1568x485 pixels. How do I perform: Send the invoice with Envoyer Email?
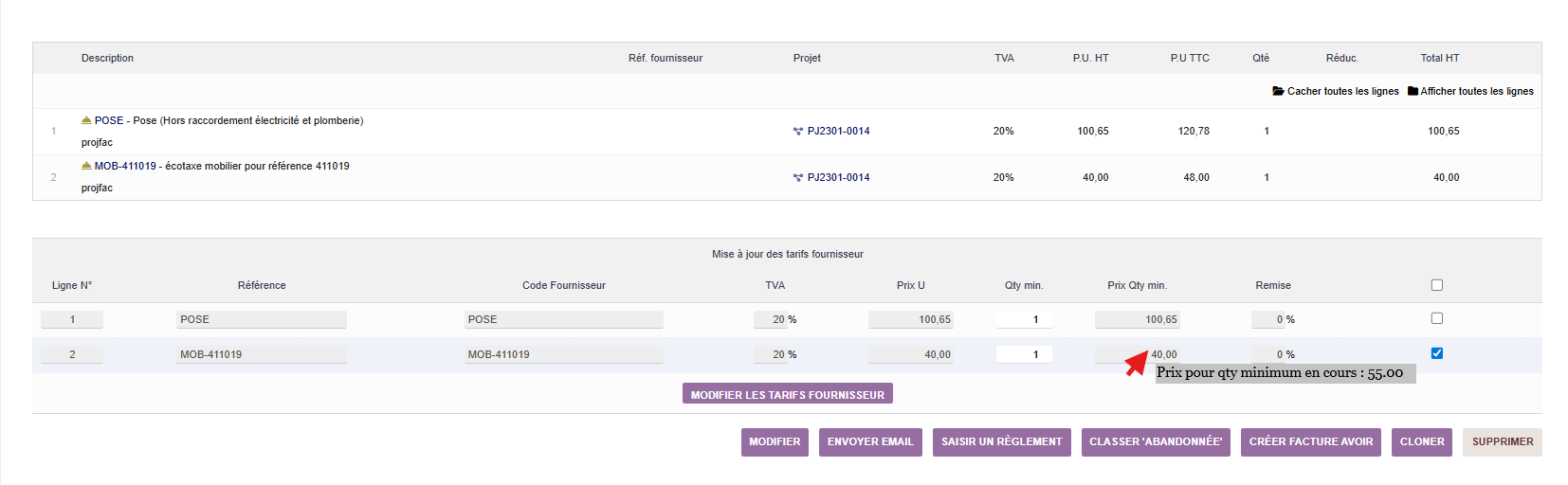tap(870, 442)
